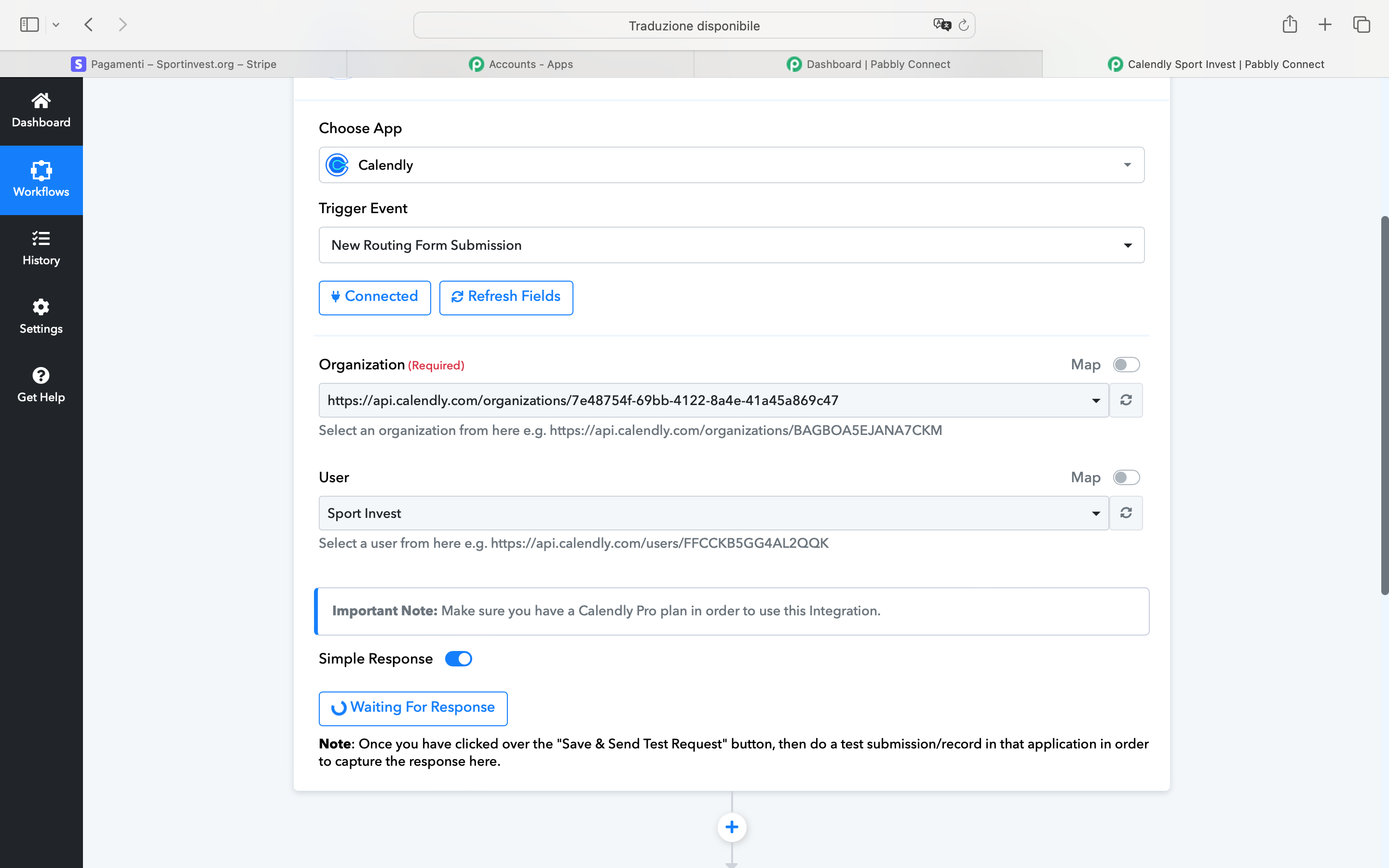The width and height of the screenshot is (1389, 868).
Task: Add a new step with plus button
Action: [x=732, y=827]
